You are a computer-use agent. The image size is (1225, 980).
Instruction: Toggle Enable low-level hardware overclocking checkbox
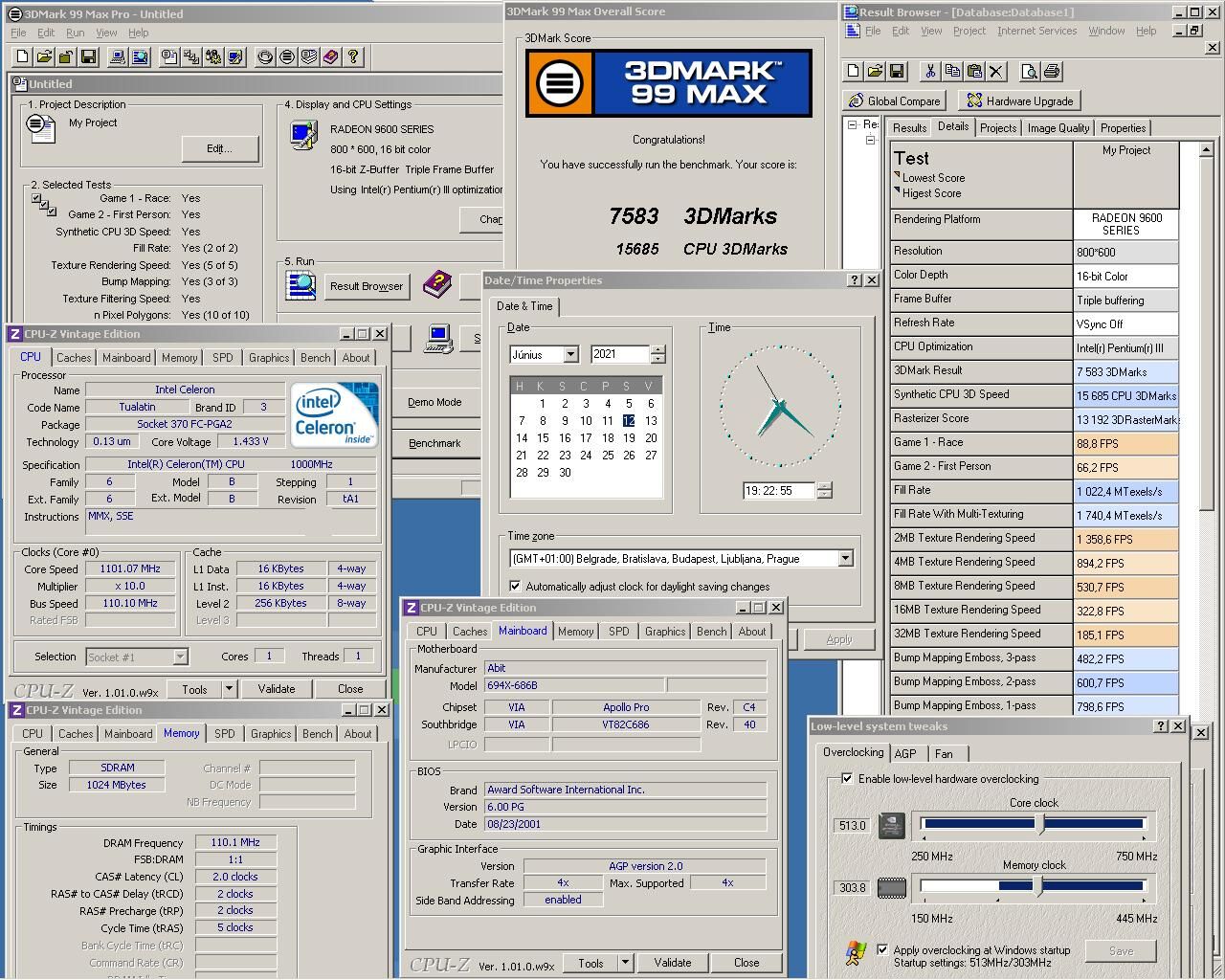click(x=847, y=778)
